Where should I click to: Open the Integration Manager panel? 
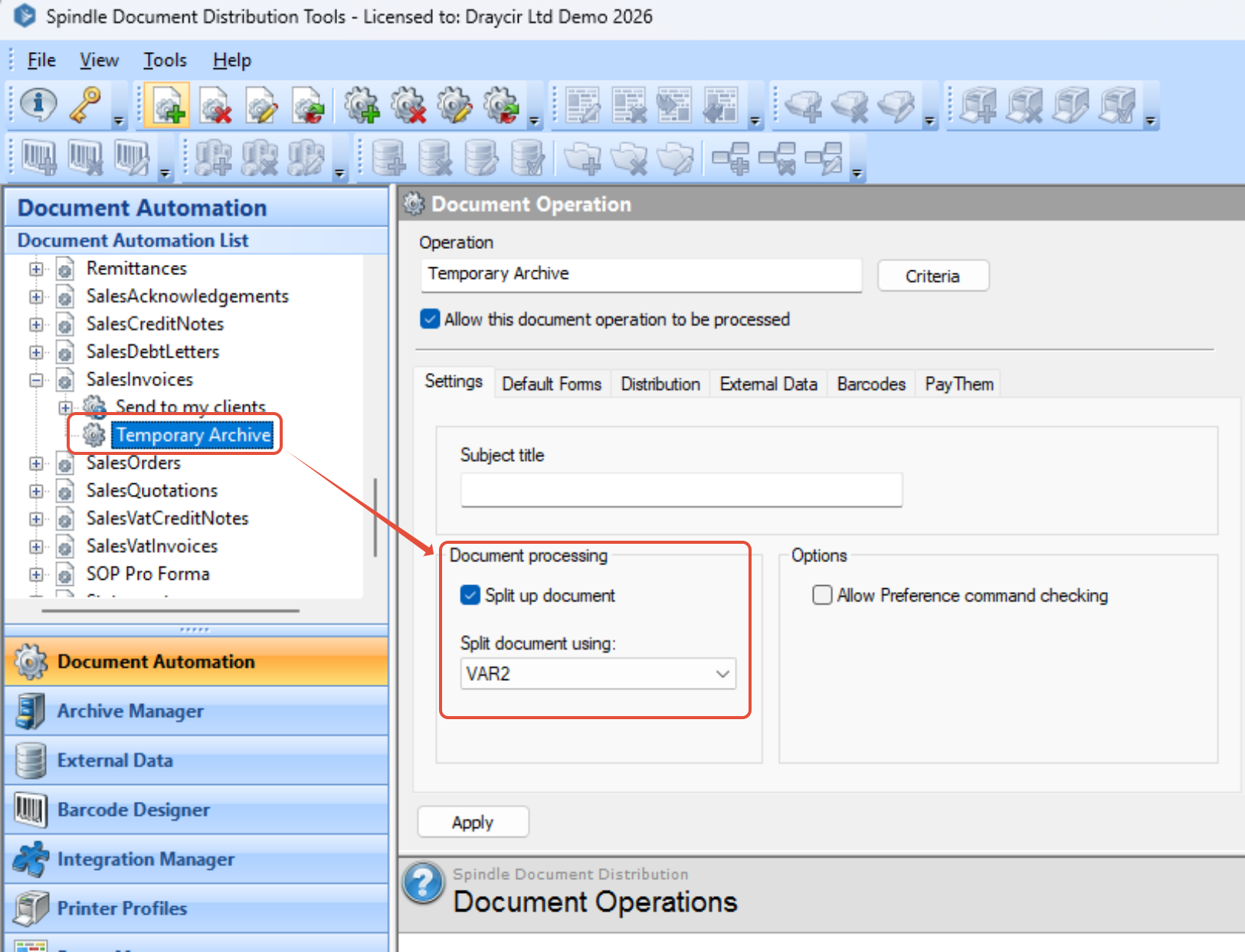196,859
